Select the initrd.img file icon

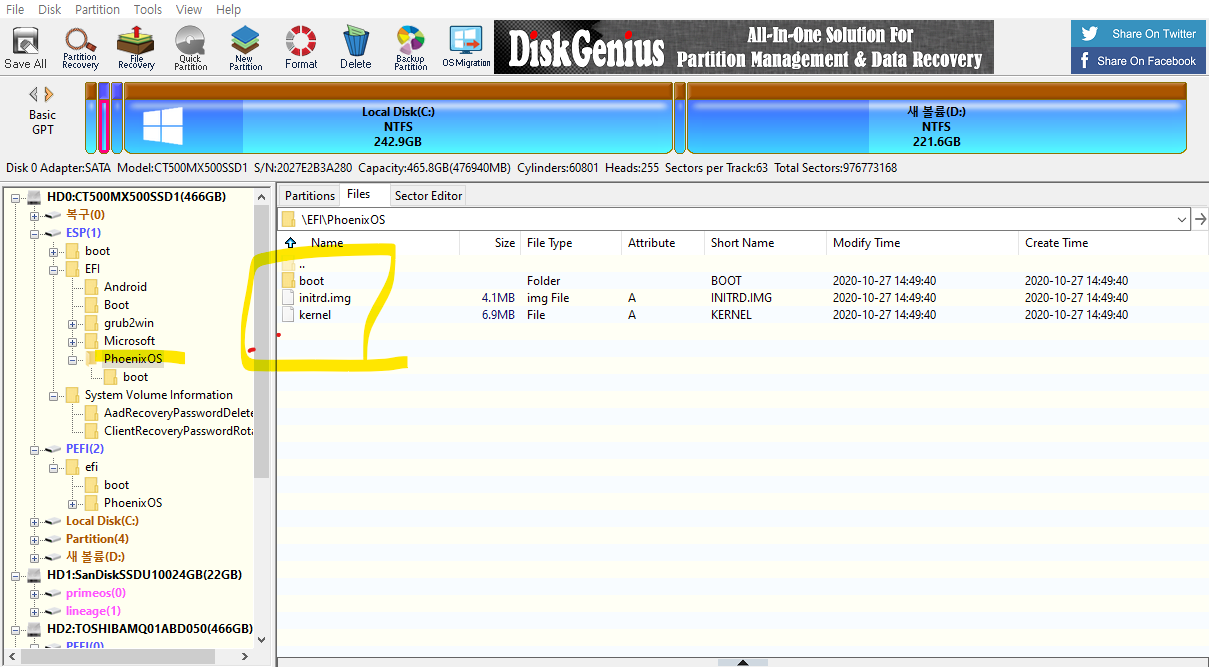289,297
